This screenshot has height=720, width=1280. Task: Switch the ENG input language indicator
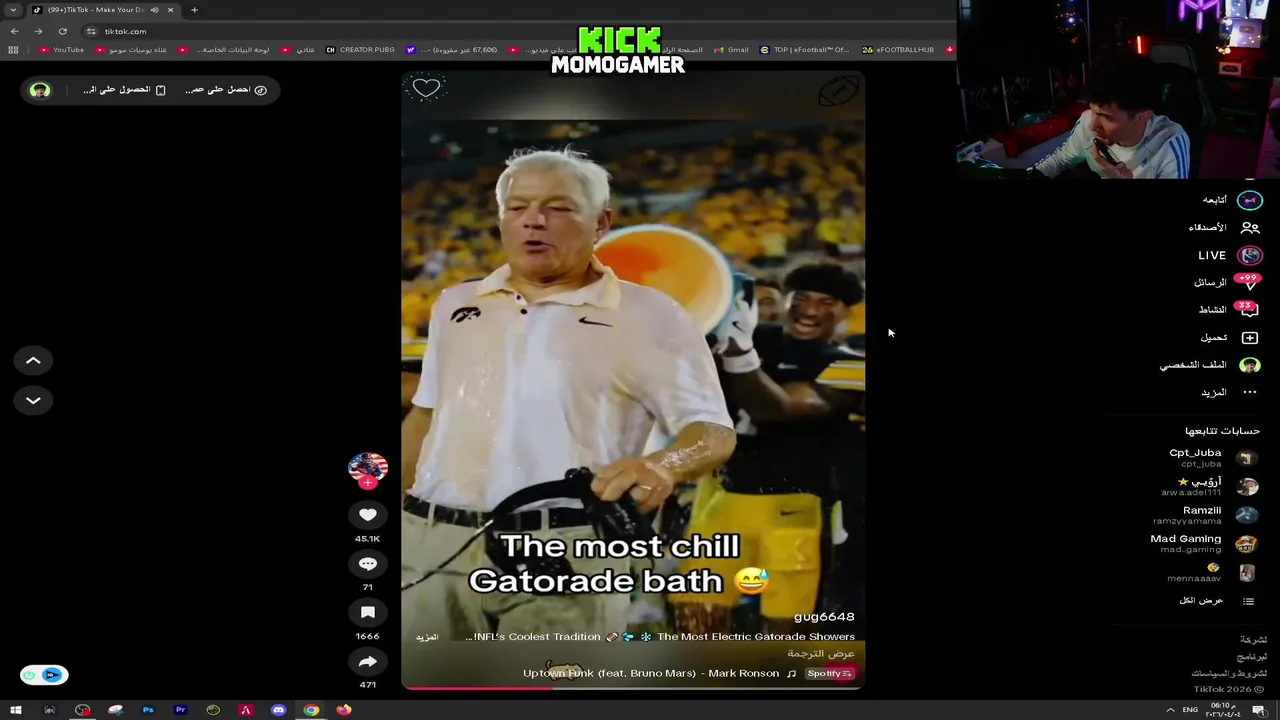tap(1190, 710)
